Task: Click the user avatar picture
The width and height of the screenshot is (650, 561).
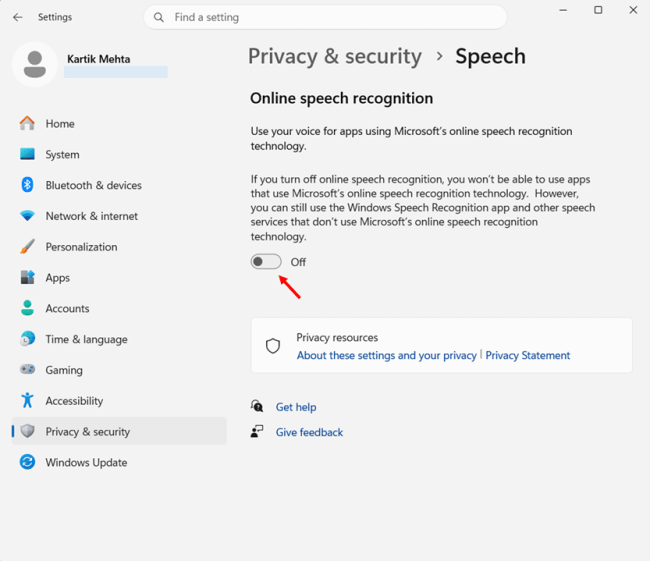Action: (35, 64)
